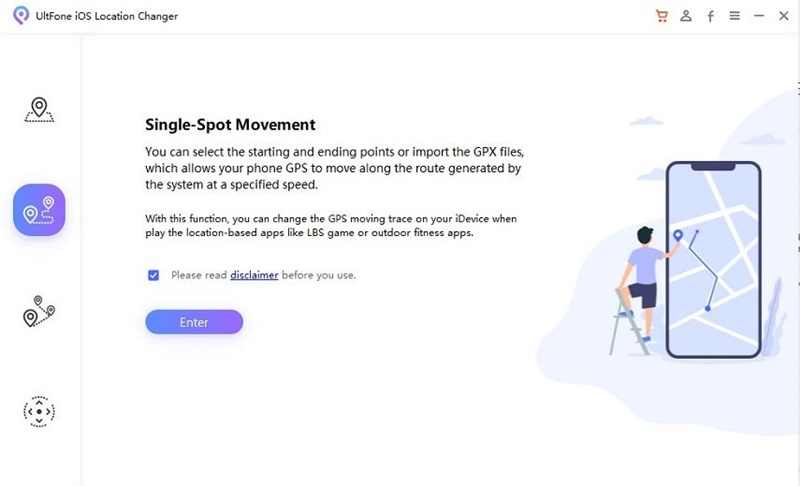
Task: Open the user account icon
Action: pos(686,16)
